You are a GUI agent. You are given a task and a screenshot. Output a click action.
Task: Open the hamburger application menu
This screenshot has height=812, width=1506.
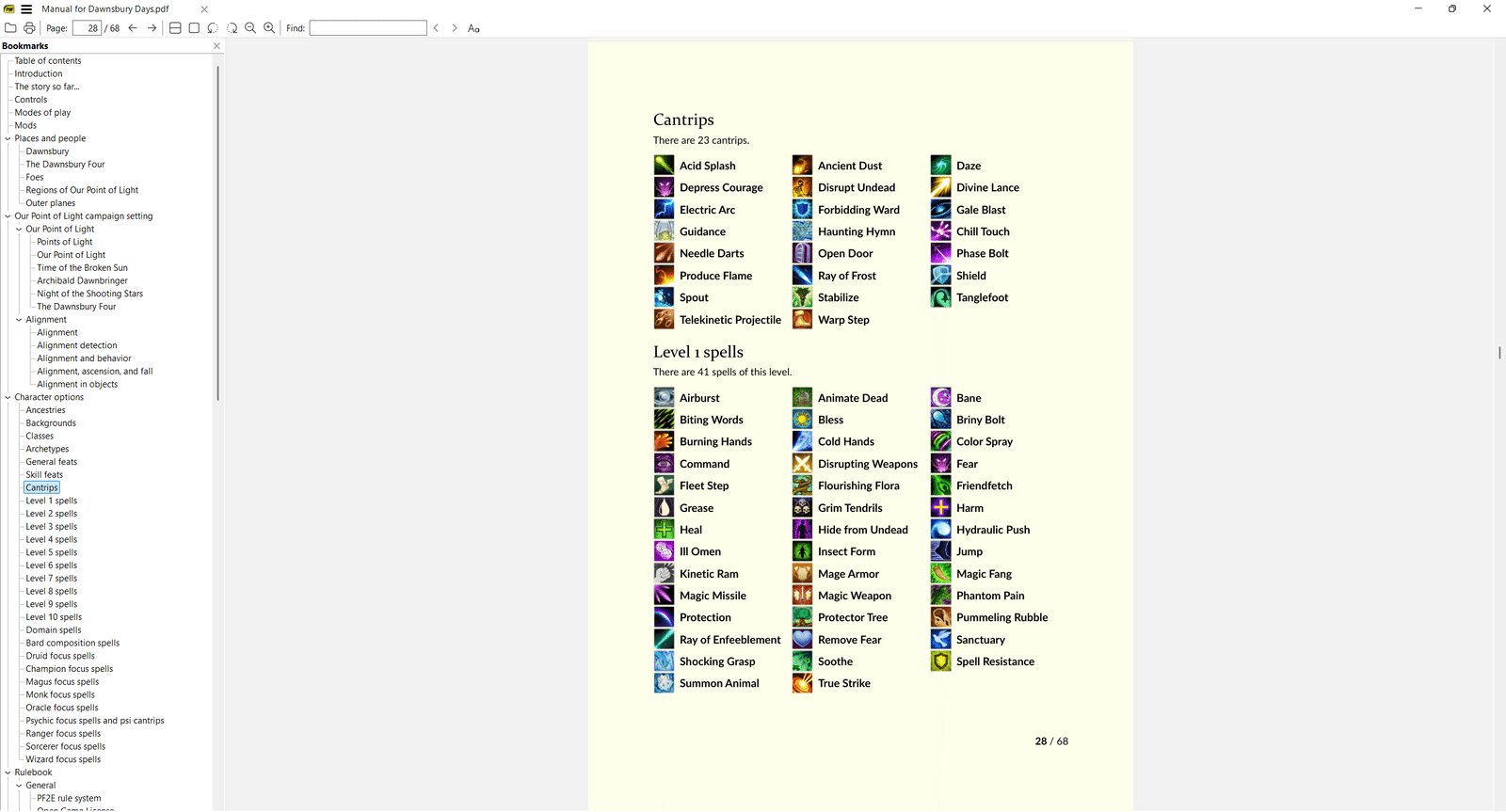coord(26,8)
